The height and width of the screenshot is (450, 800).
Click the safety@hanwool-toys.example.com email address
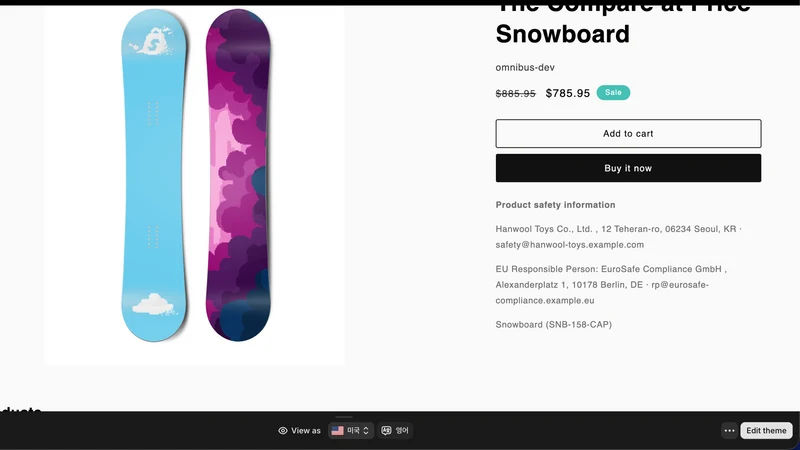click(x=569, y=245)
